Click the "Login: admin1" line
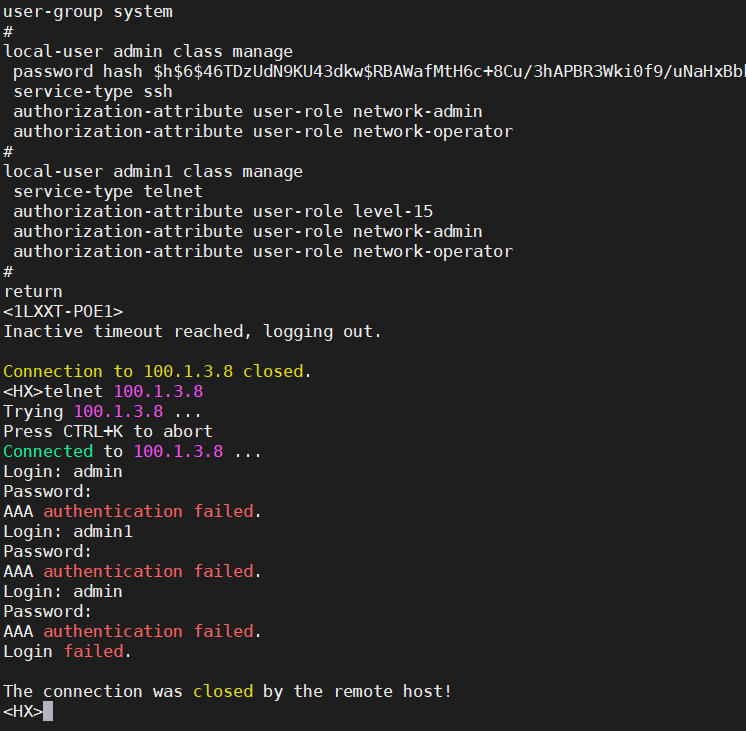Viewport: 746px width, 731px height. click(x=68, y=531)
